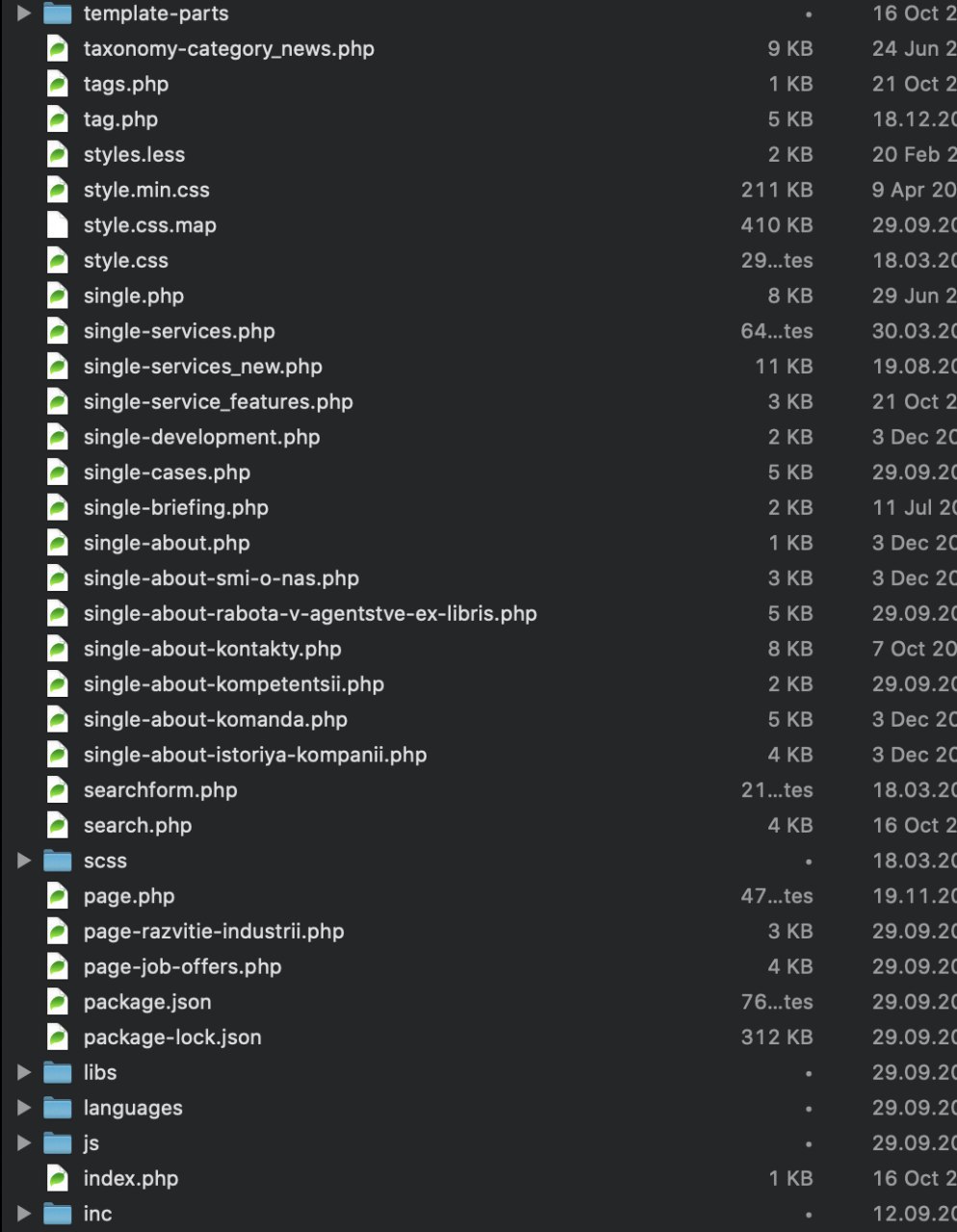Click the date 29 Jun of single.php
This screenshot has height=1232, width=957.
click(914, 295)
